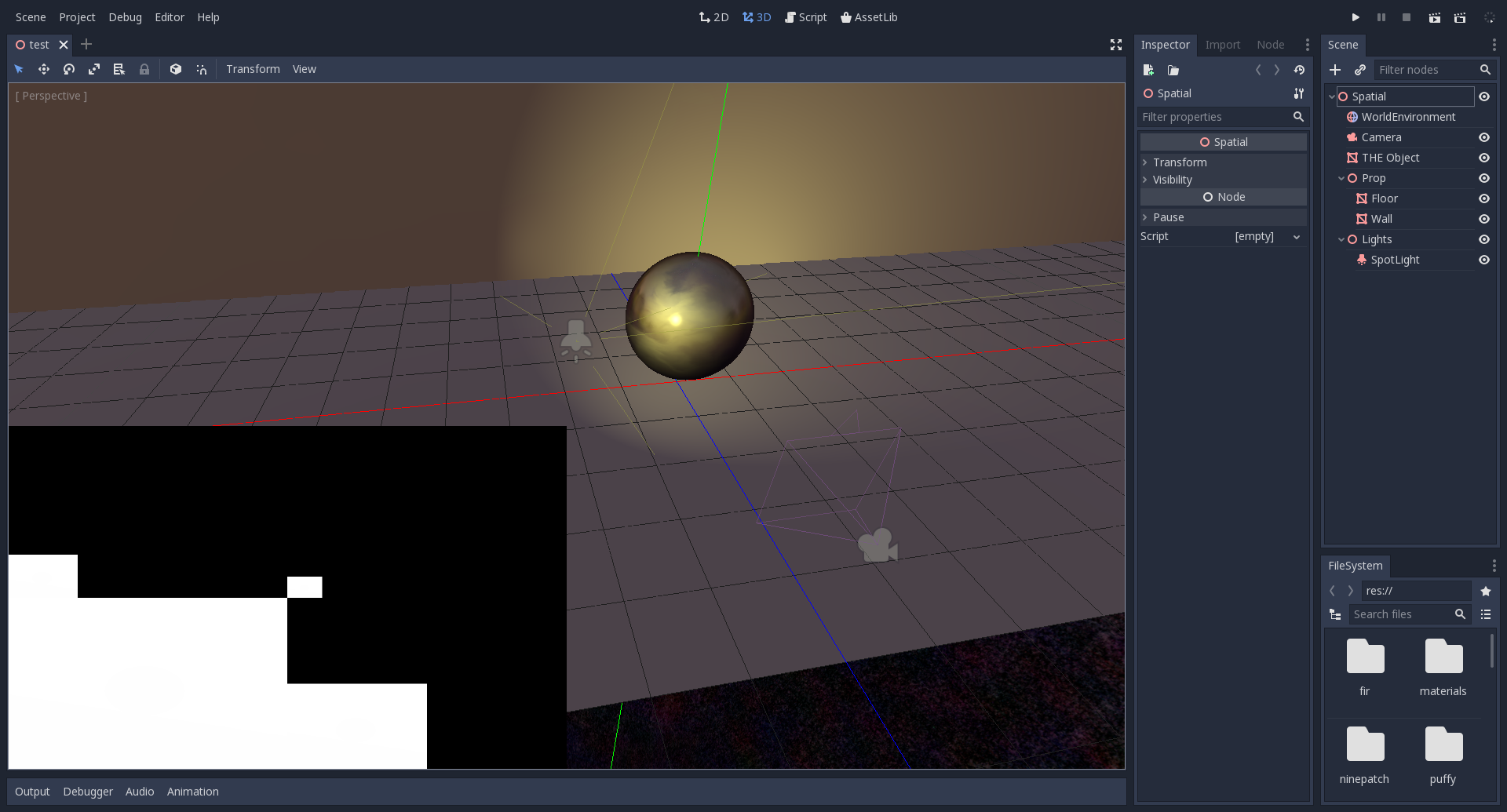
Task: Select the Scale Mode tool
Action: [x=94, y=69]
